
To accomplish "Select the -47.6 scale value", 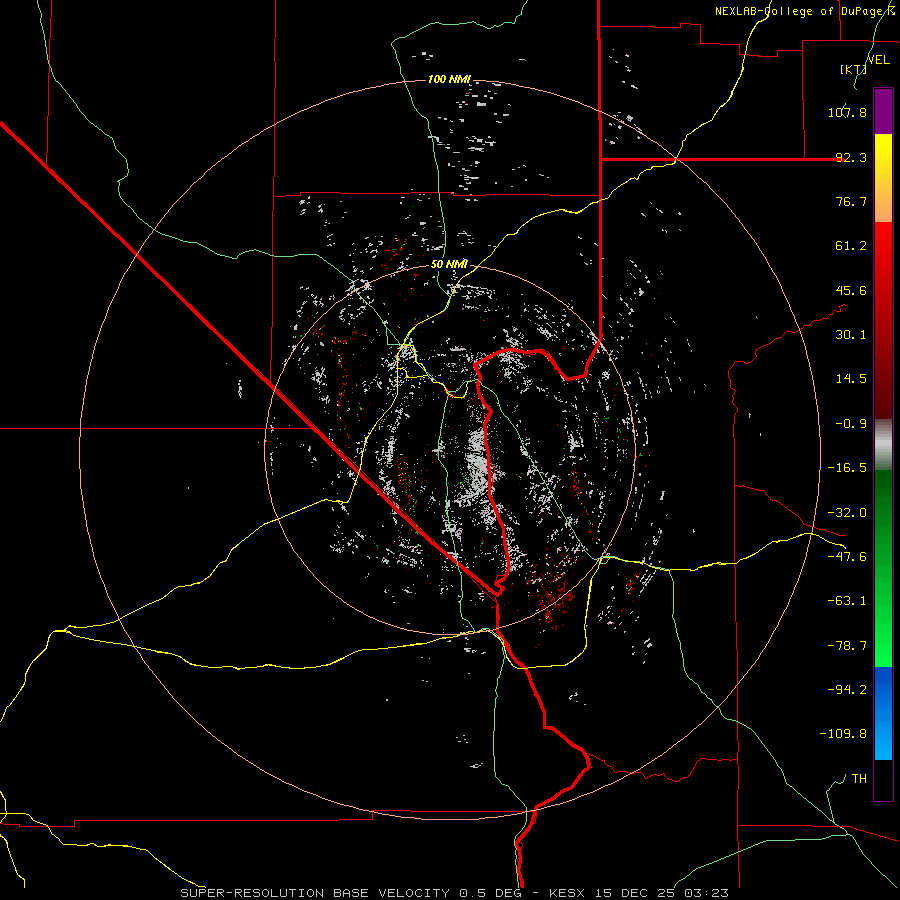I will [x=847, y=557].
